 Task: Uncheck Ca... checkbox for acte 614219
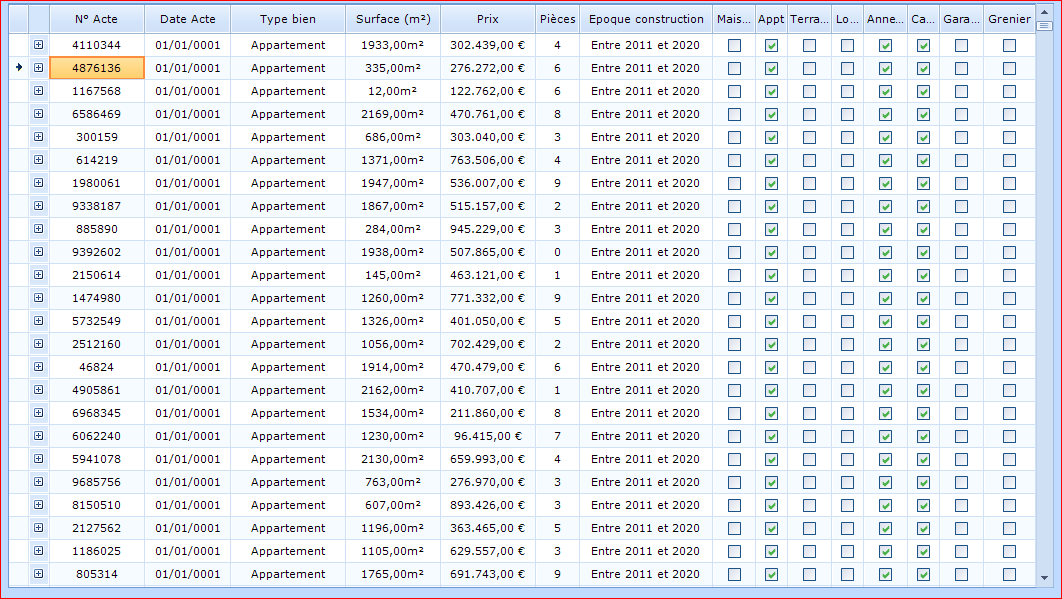(x=923, y=161)
